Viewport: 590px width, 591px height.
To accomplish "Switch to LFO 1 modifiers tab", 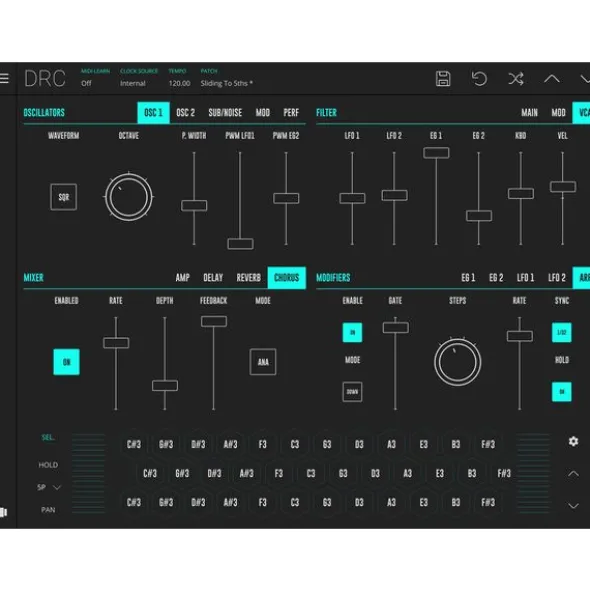I will point(525,278).
